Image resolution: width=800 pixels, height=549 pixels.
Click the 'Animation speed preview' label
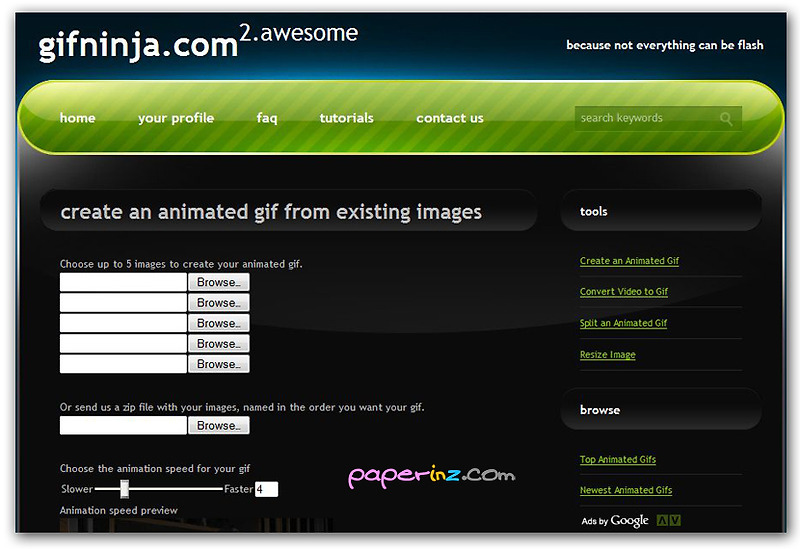pyautogui.click(x=118, y=510)
